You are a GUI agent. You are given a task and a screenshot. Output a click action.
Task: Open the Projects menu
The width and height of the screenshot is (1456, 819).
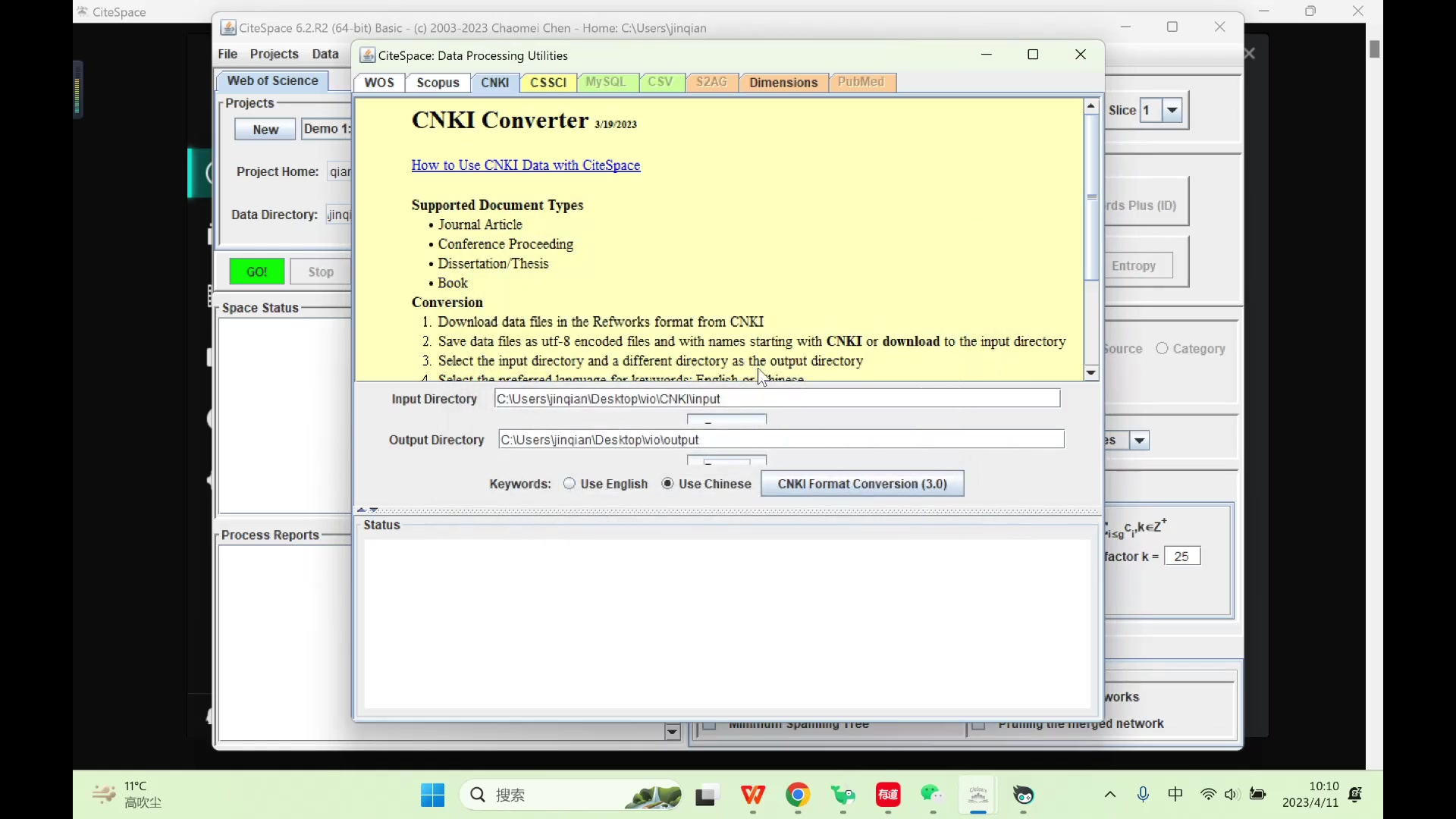click(275, 54)
